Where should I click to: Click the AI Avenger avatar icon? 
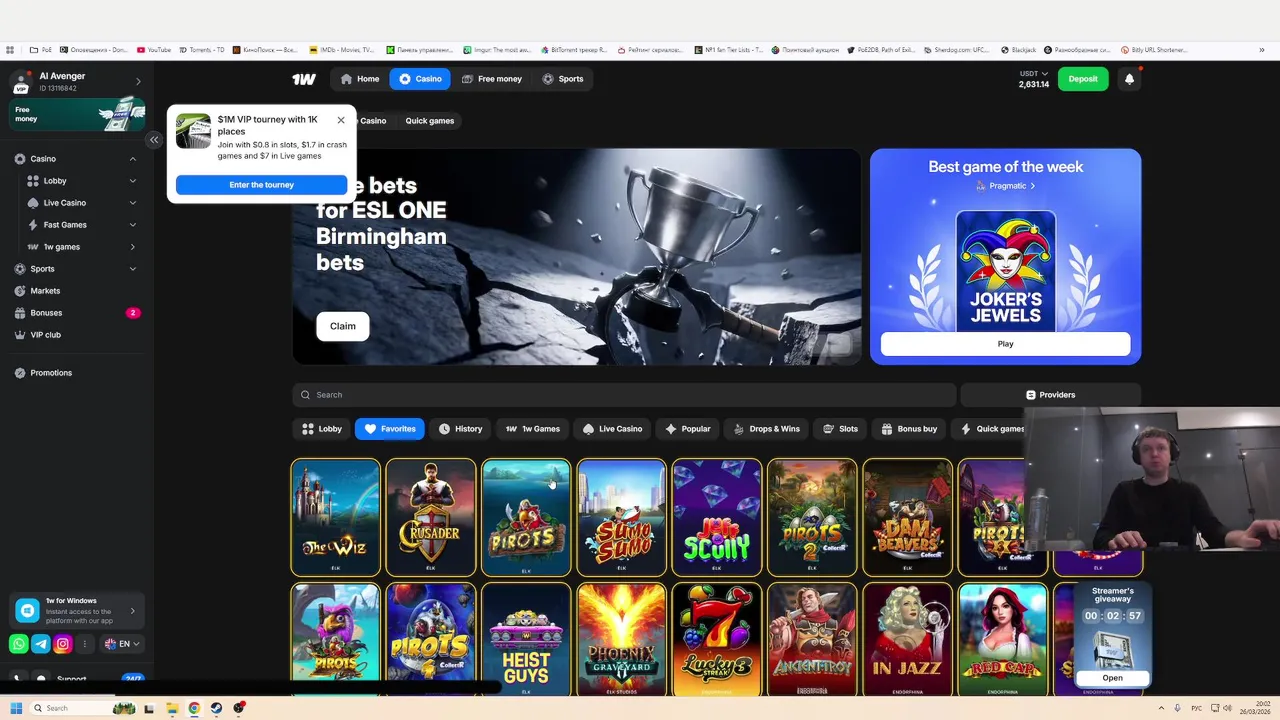coord(21,82)
